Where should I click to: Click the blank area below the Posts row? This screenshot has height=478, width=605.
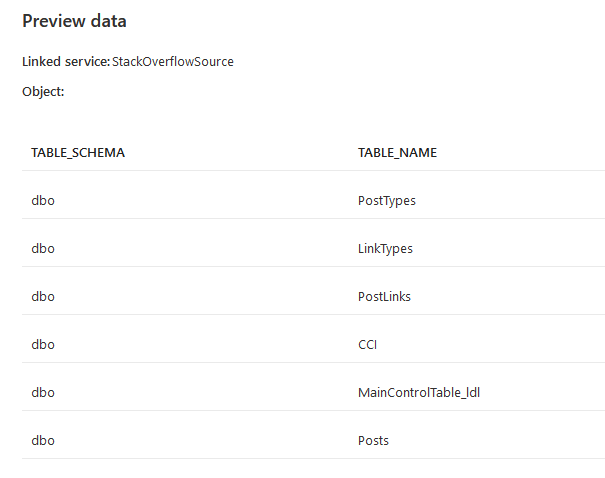coord(300,468)
